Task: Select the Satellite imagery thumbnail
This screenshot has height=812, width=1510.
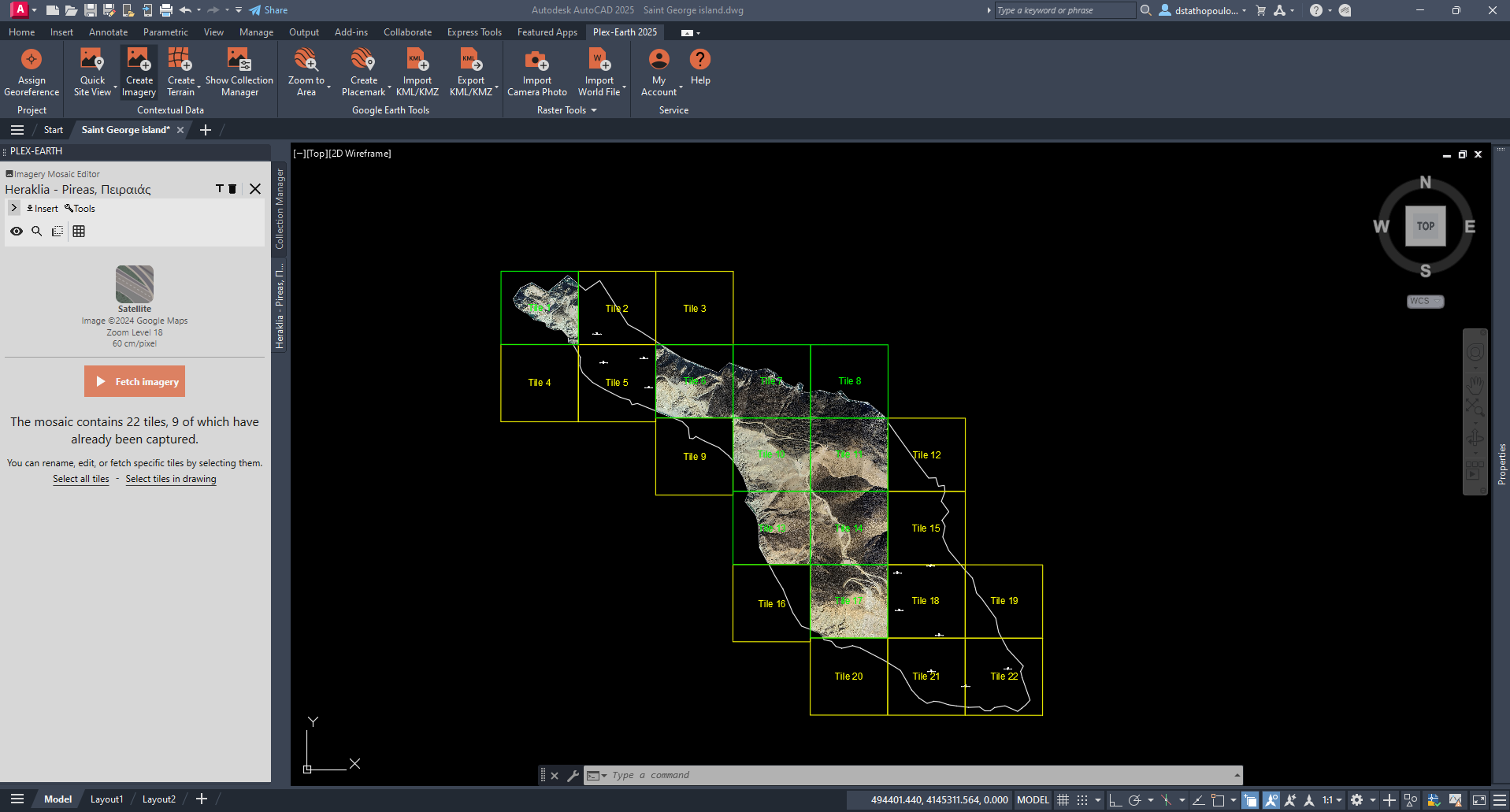Action: 135,284
